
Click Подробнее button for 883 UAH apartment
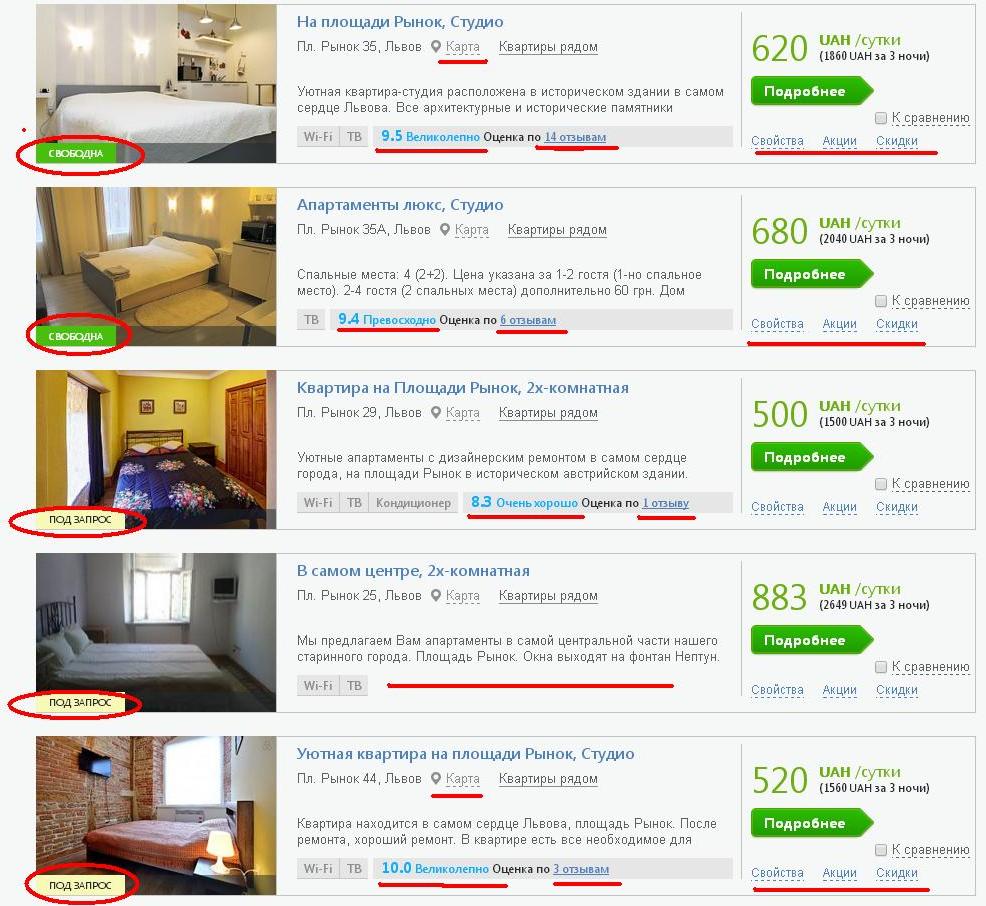pyautogui.click(x=812, y=640)
